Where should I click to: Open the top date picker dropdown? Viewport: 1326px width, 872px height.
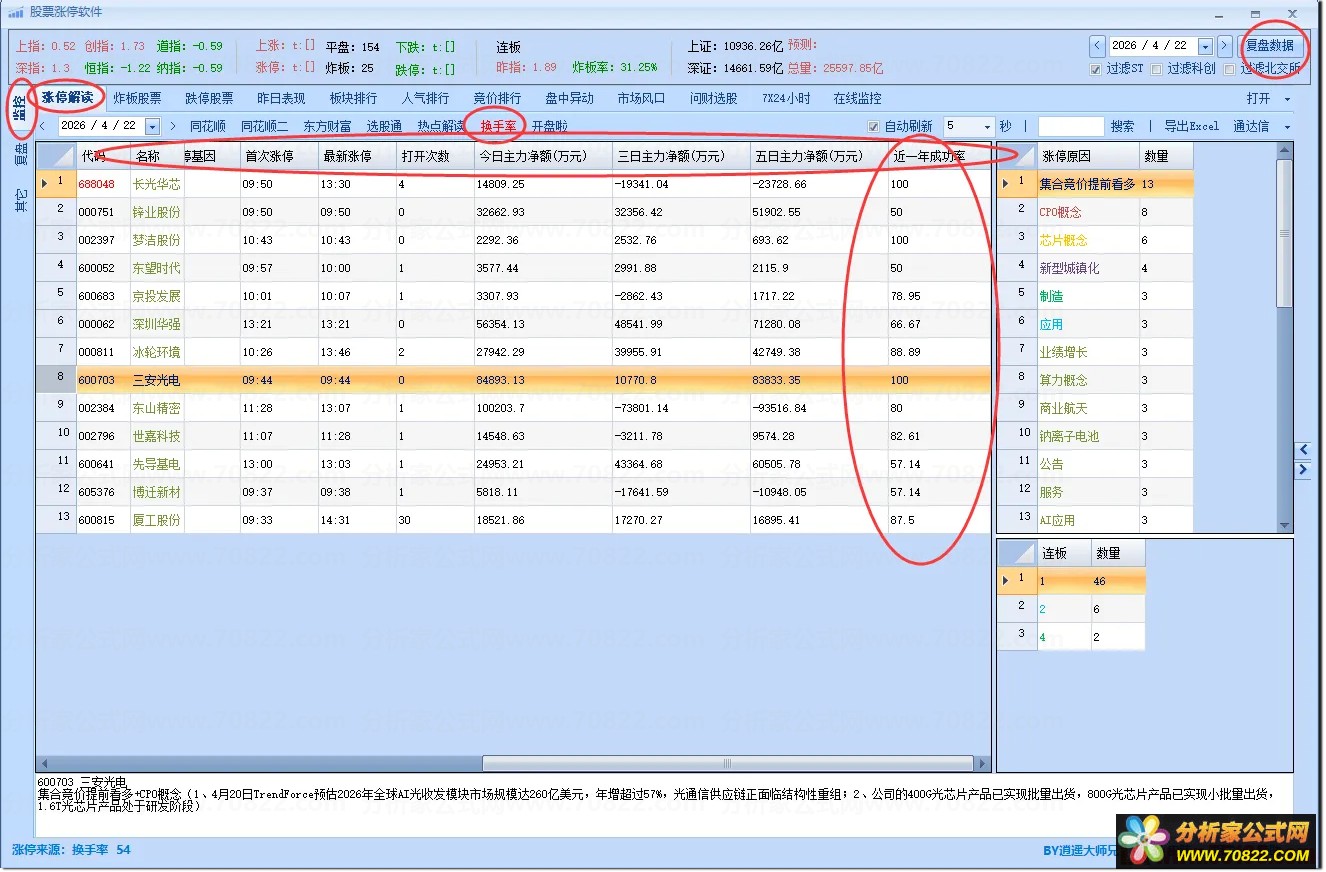coord(1205,46)
